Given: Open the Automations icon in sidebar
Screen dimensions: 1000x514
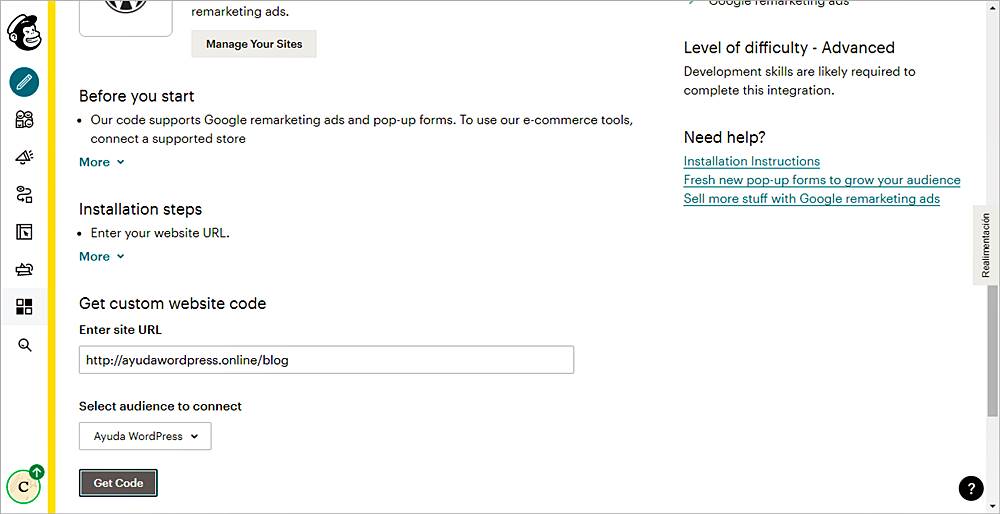Looking at the screenshot, I should (24, 195).
